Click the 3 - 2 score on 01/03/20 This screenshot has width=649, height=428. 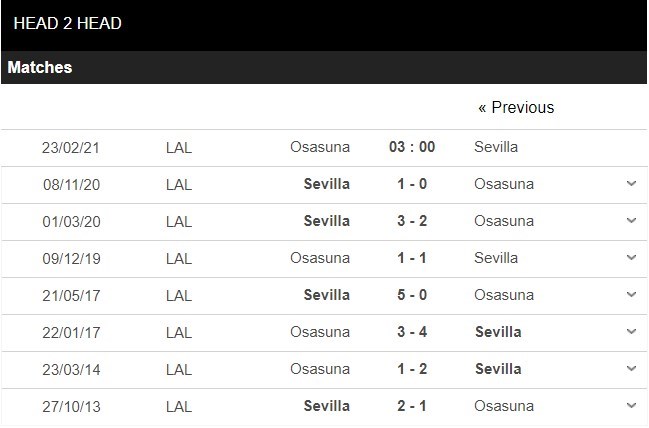[412, 221]
